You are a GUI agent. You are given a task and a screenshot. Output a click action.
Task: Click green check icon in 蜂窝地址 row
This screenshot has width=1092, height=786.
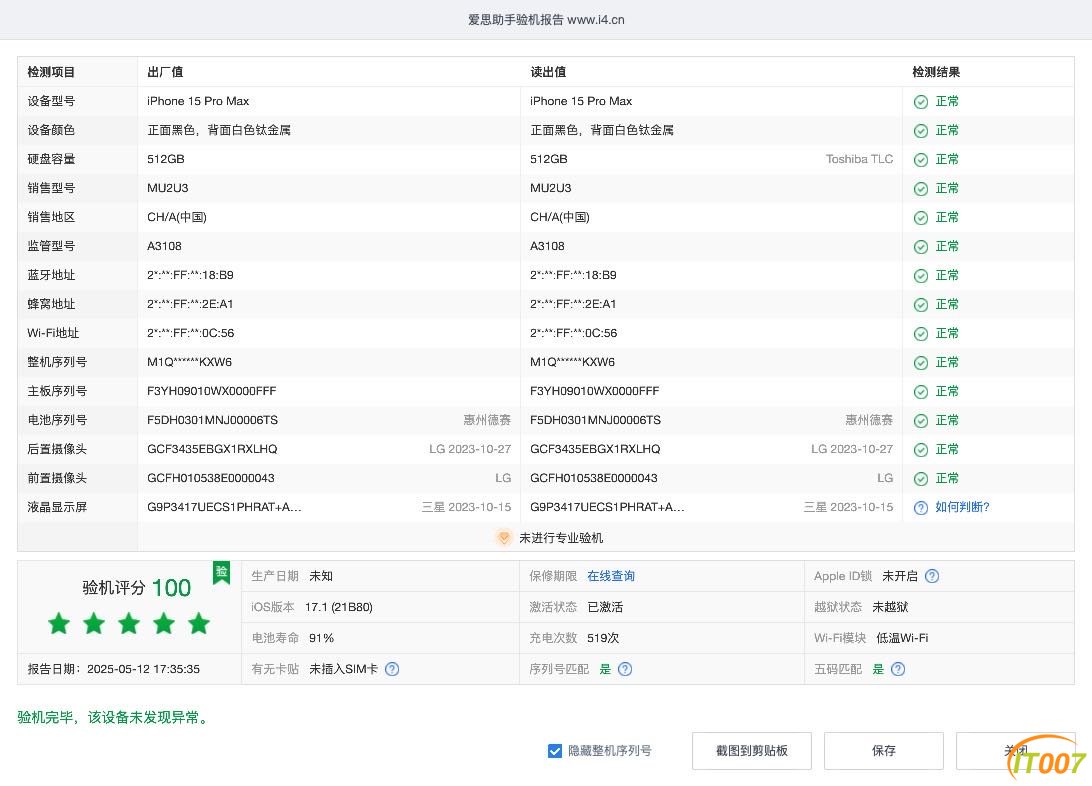click(x=921, y=305)
